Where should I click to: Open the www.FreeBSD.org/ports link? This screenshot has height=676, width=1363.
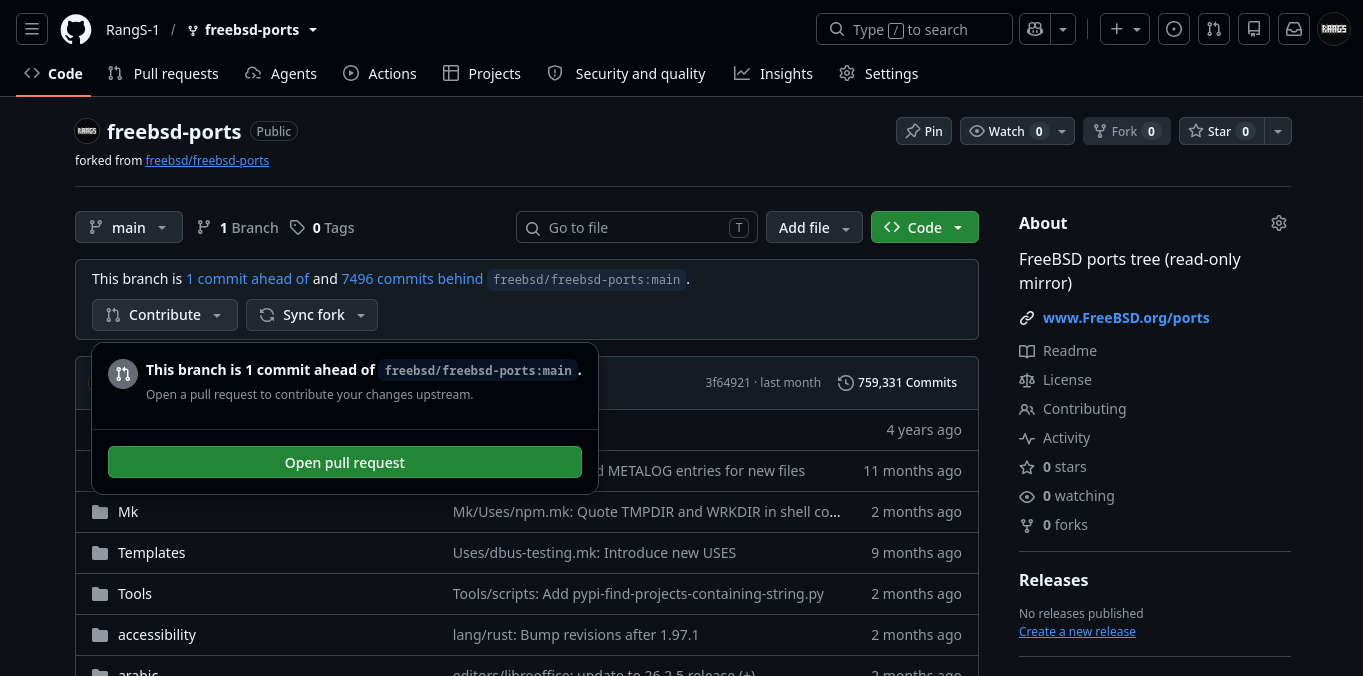point(1126,318)
